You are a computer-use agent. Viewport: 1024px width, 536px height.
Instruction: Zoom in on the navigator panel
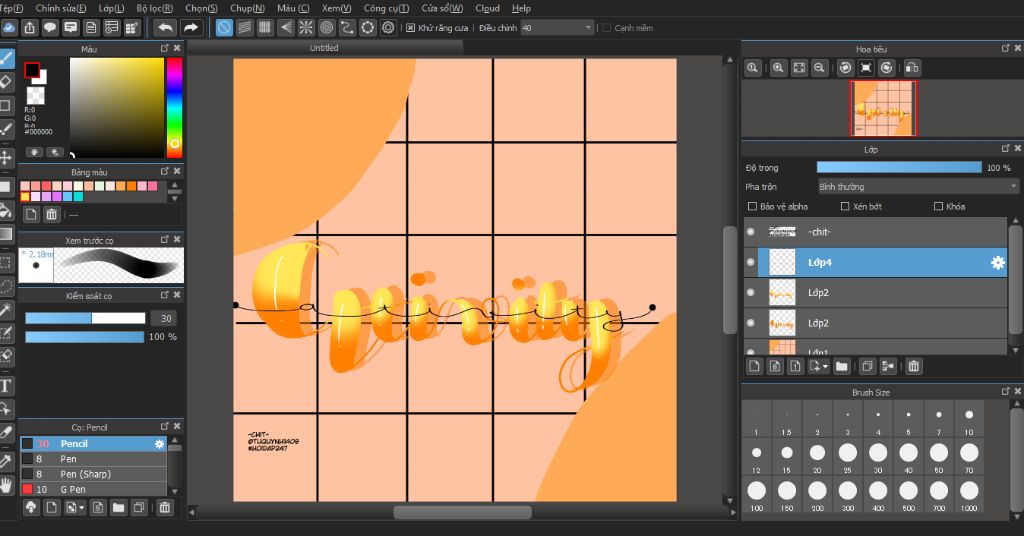(x=778, y=67)
